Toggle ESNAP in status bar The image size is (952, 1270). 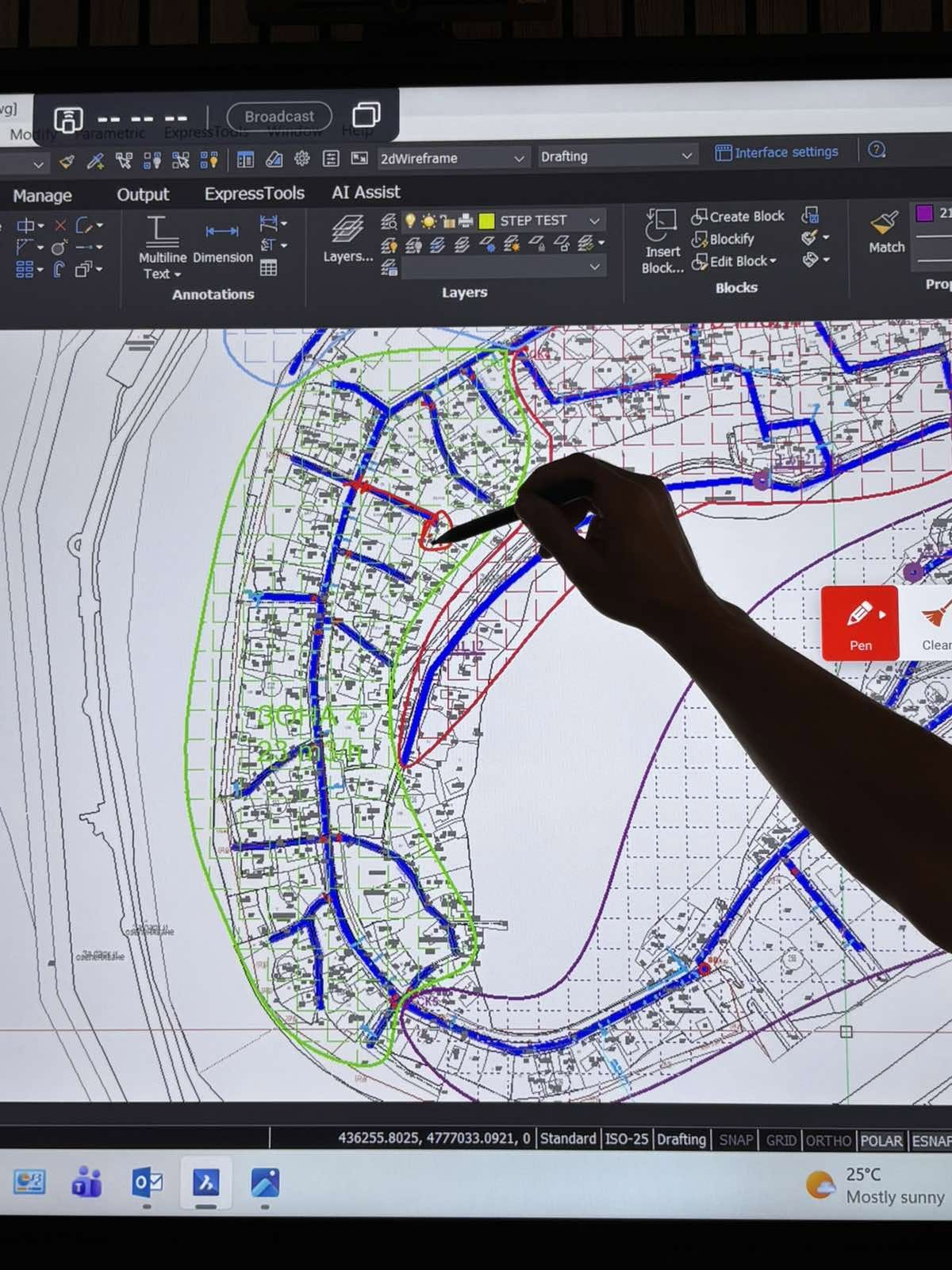point(931,1141)
